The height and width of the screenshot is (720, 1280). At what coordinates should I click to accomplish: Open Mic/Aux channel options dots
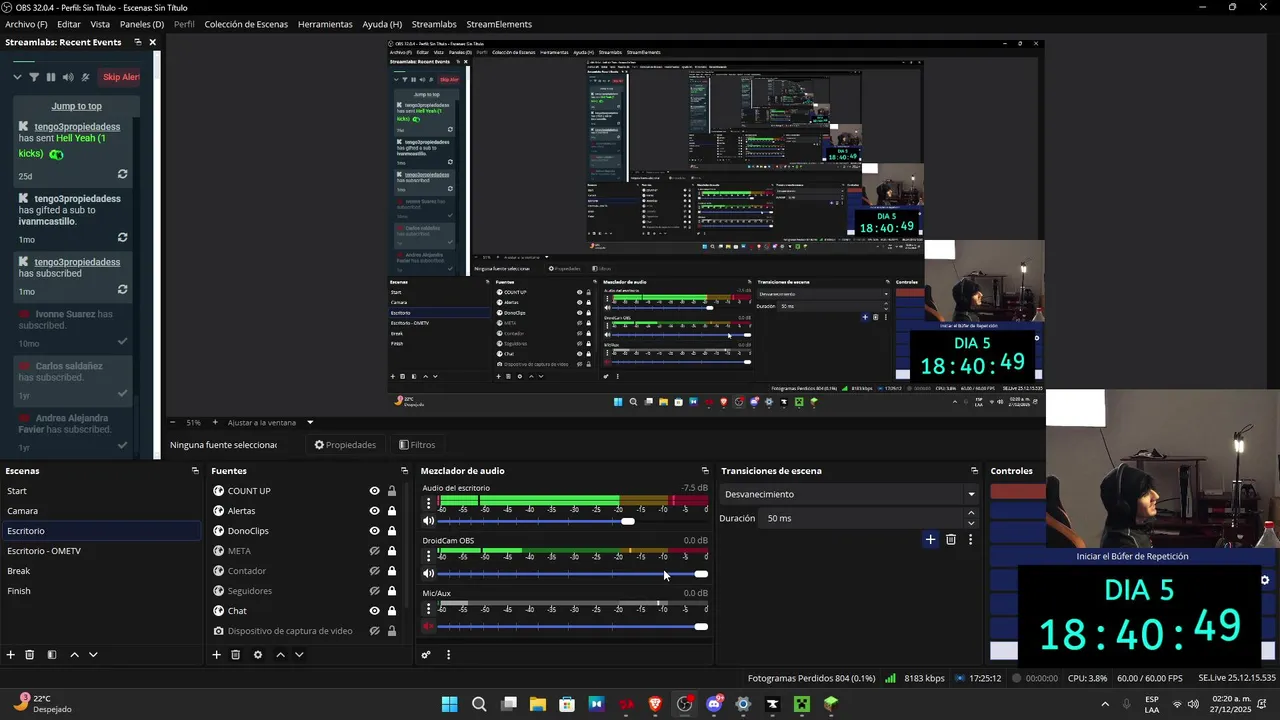429,608
